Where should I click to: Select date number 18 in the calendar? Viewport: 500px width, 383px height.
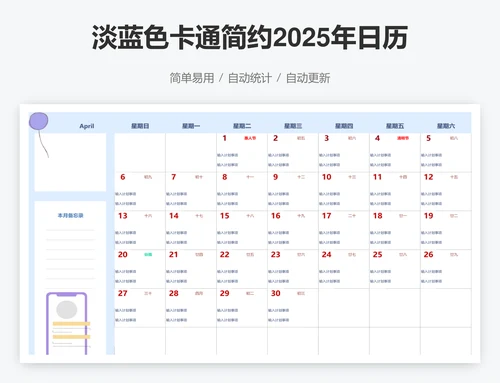click(378, 216)
